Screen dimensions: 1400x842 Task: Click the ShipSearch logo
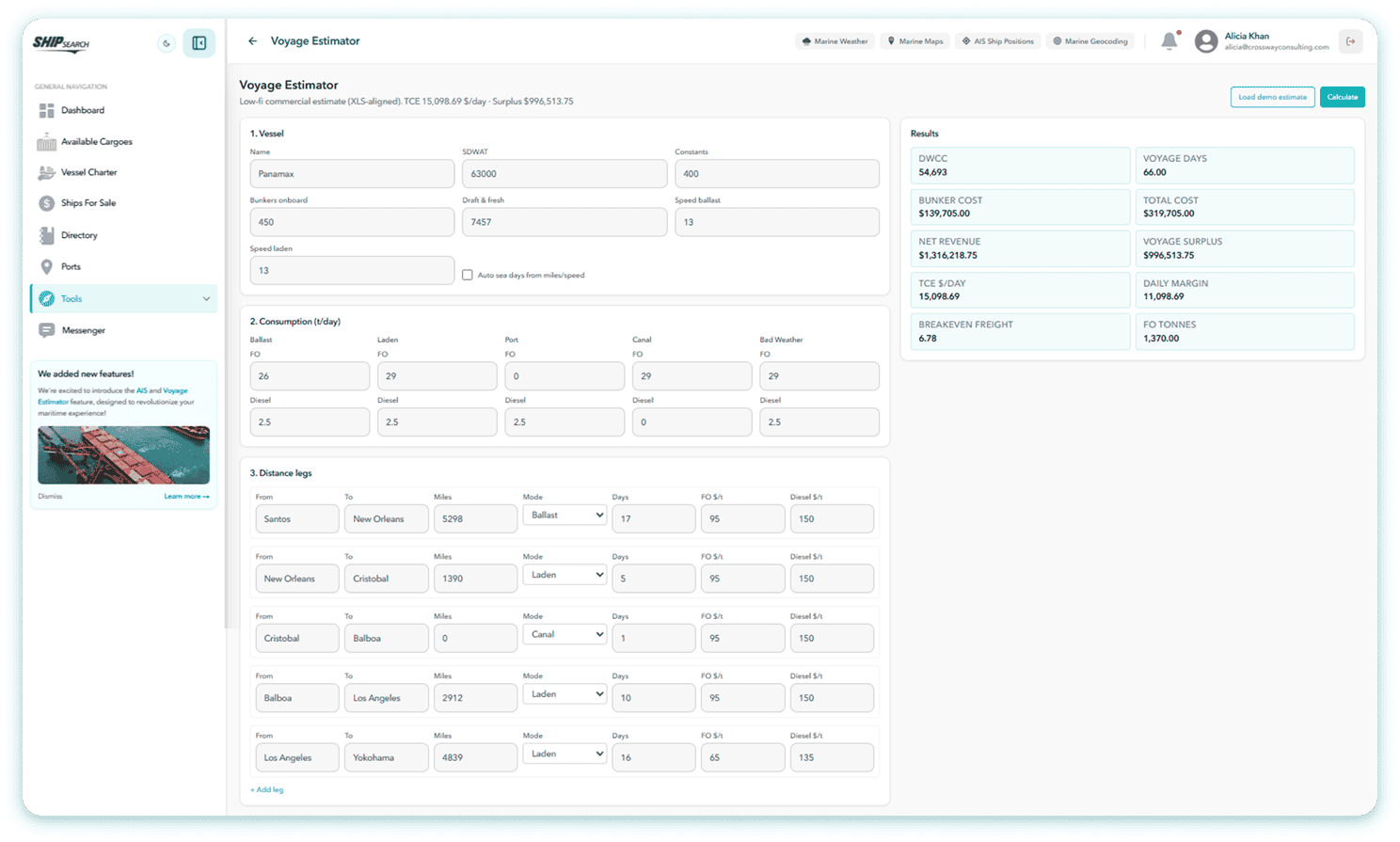click(61, 43)
